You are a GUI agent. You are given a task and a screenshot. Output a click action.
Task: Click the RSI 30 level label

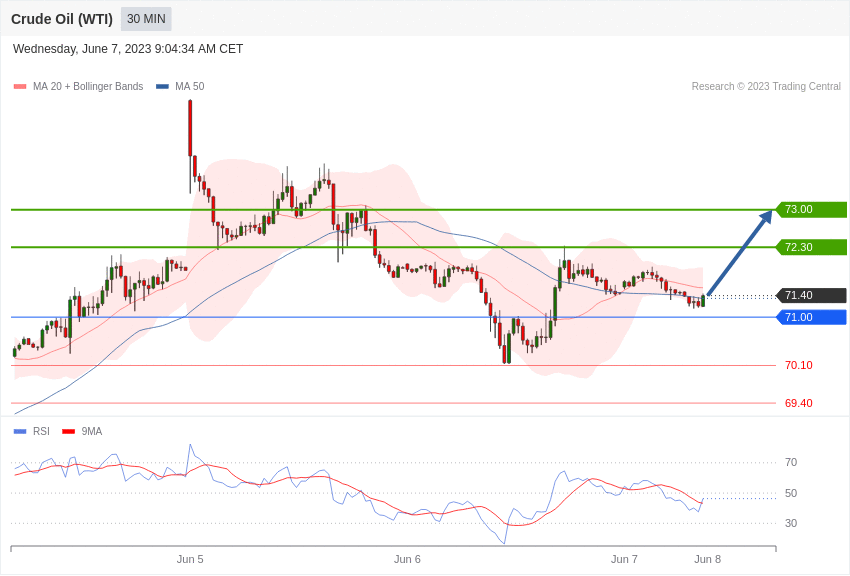pos(791,523)
